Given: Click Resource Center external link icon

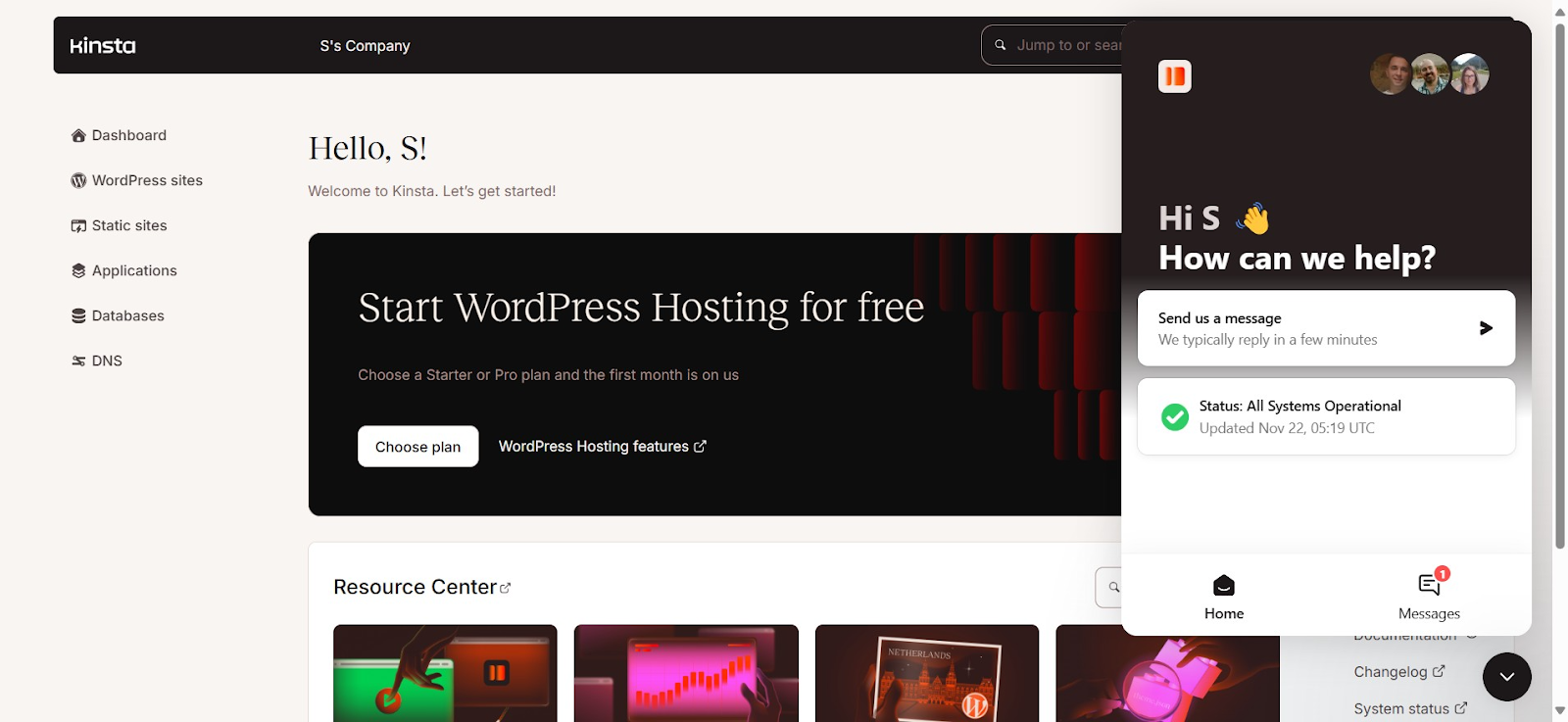Looking at the screenshot, I should click(x=506, y=588).
